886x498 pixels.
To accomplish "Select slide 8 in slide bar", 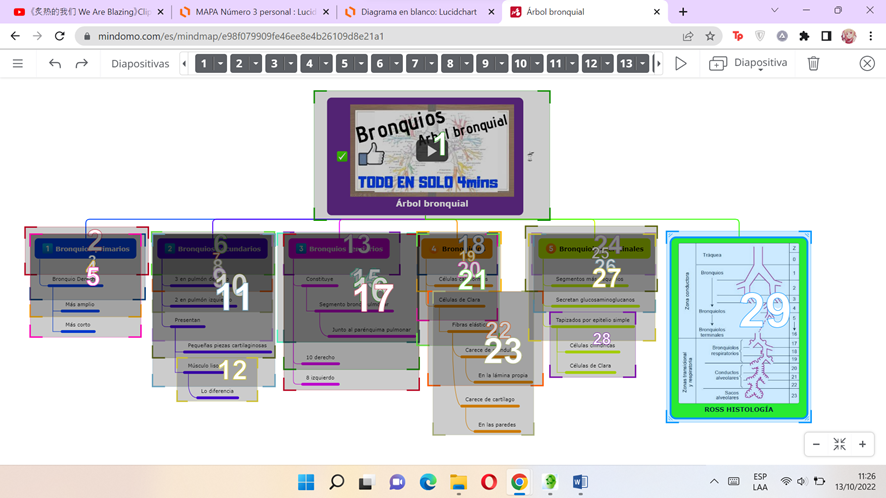I will tap(450, 63).
